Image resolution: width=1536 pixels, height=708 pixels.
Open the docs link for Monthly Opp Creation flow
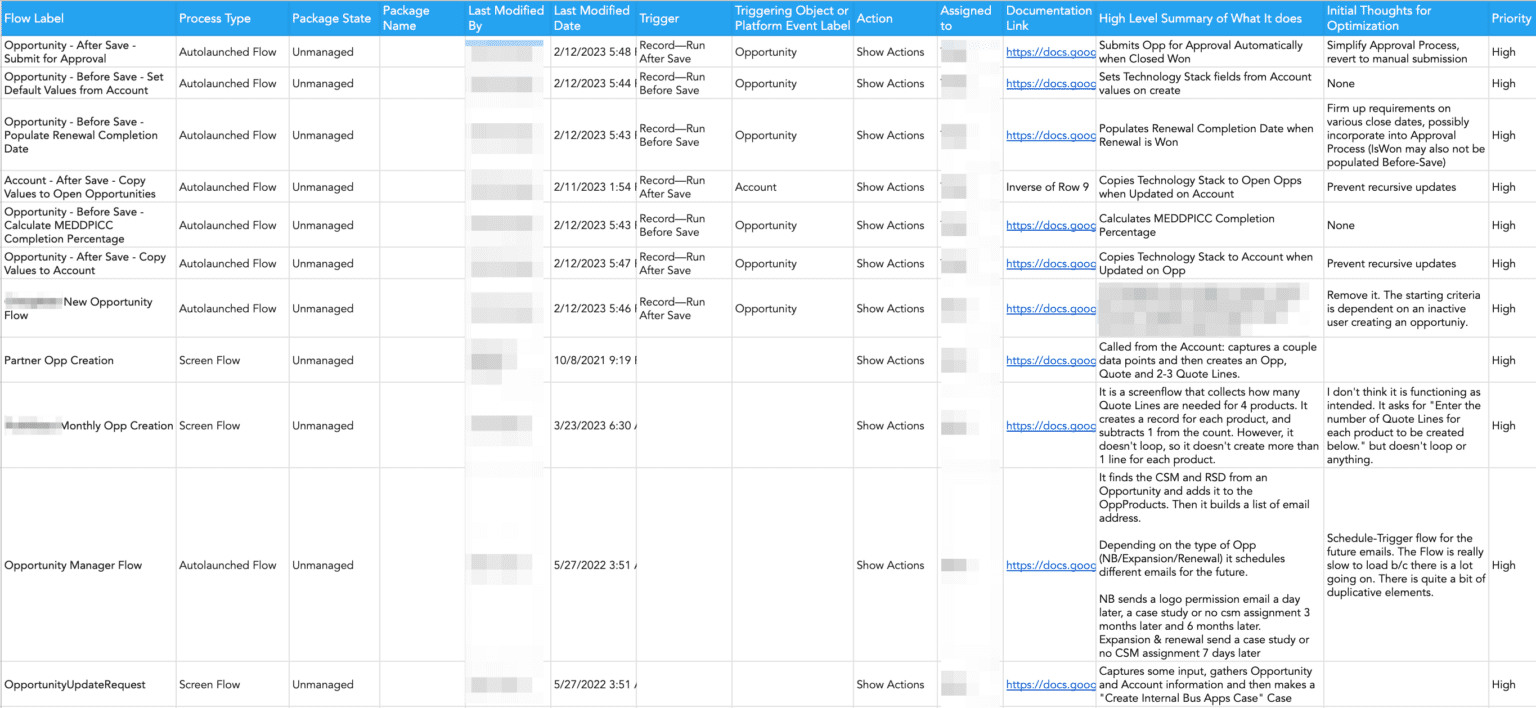click(x=1049, y=425)
